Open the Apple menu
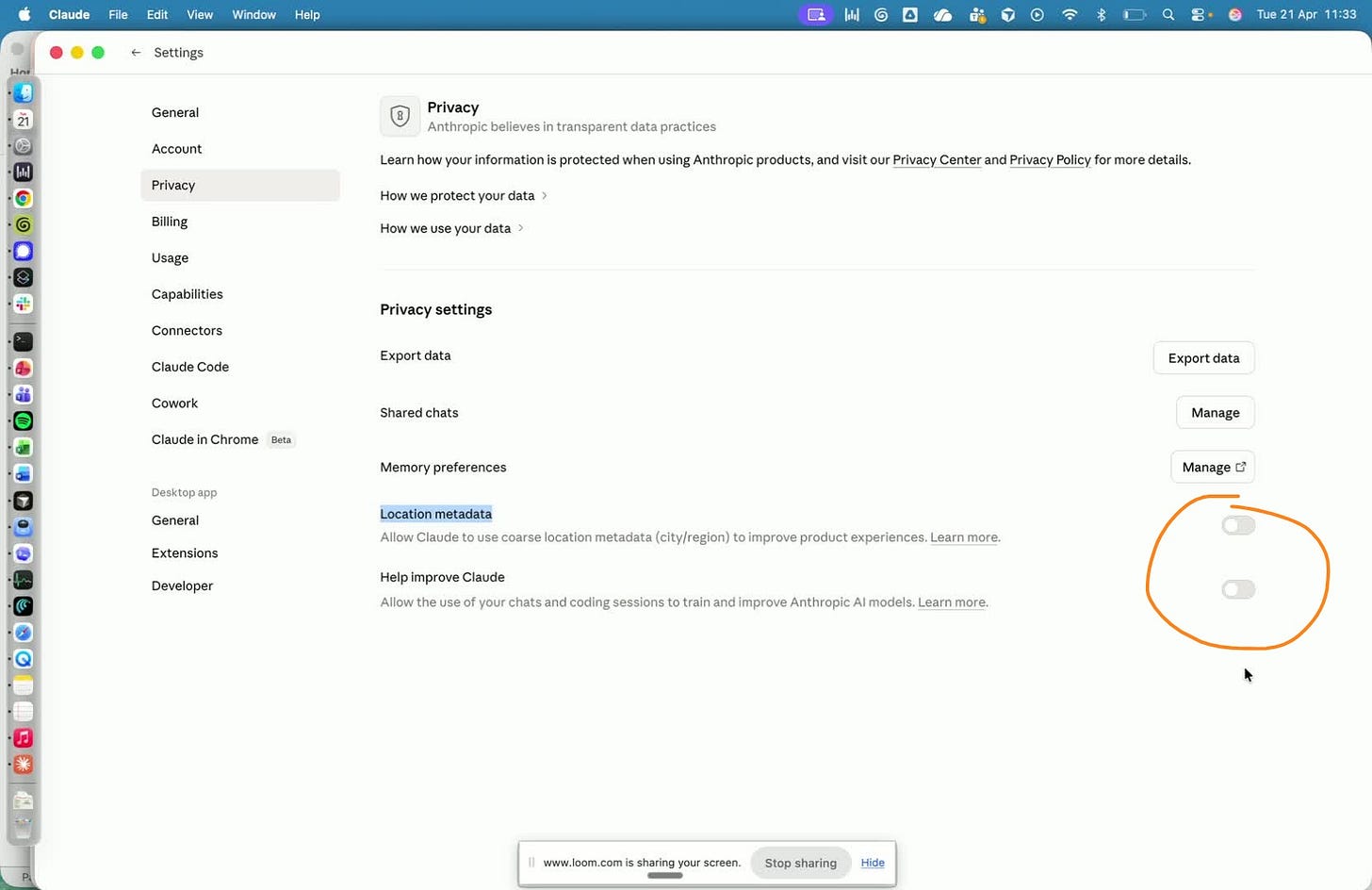This screenshot has width=1372, height=890. [24, 14]
